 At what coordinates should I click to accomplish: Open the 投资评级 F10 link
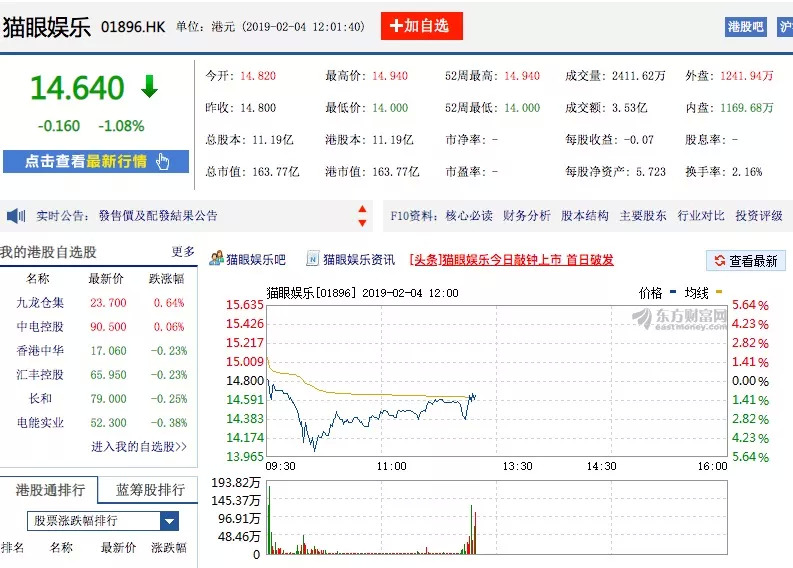(759, 216)
